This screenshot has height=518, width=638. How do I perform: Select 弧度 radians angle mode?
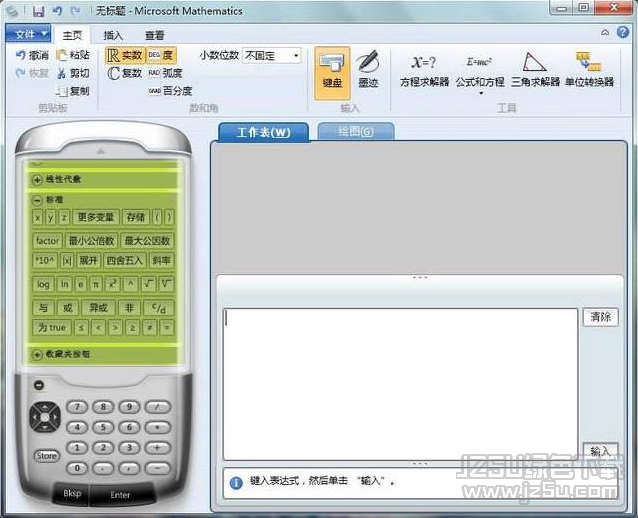pos(165,73)
